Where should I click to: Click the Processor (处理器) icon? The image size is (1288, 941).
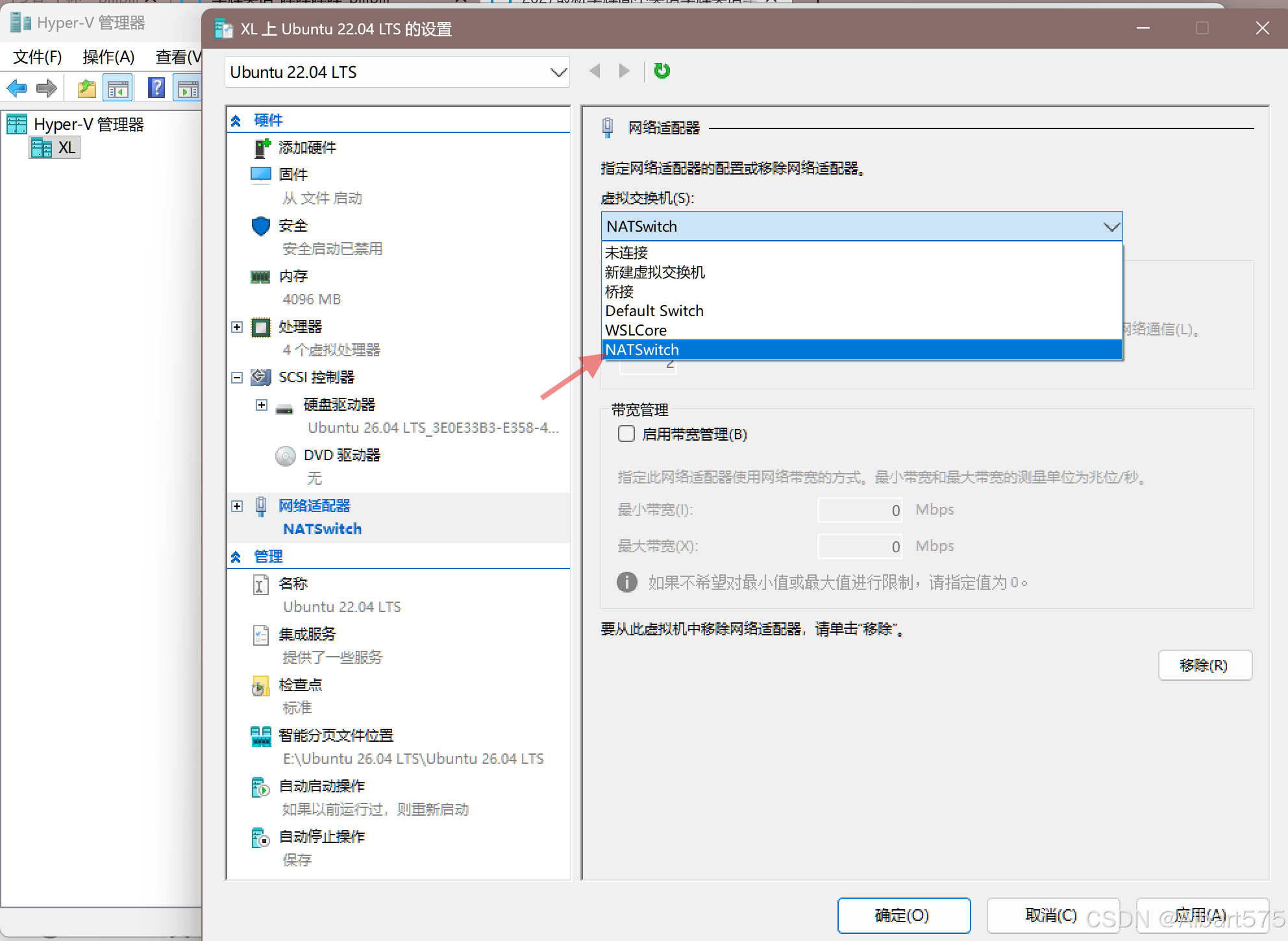[x=261, y=327]
